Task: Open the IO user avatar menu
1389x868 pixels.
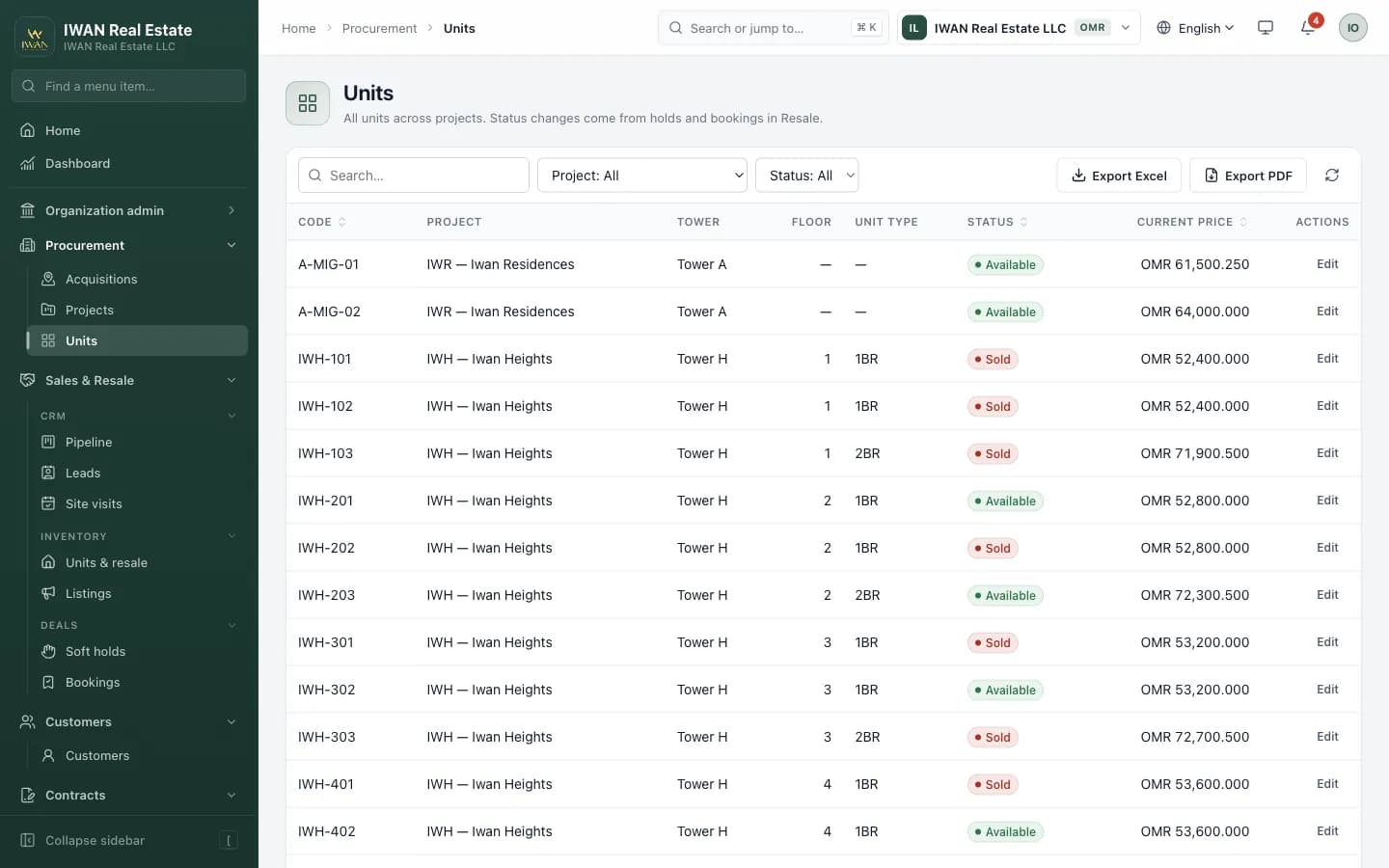Action: pos(1352,28)
